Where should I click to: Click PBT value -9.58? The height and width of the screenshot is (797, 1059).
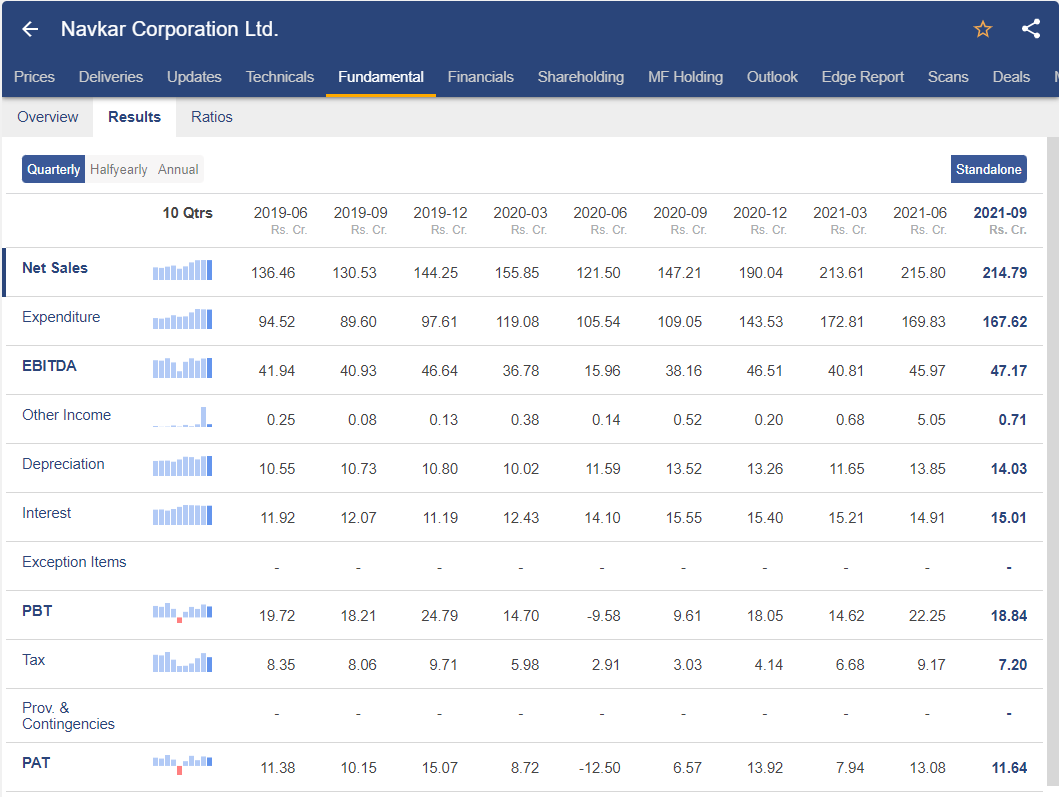point(603,616)
